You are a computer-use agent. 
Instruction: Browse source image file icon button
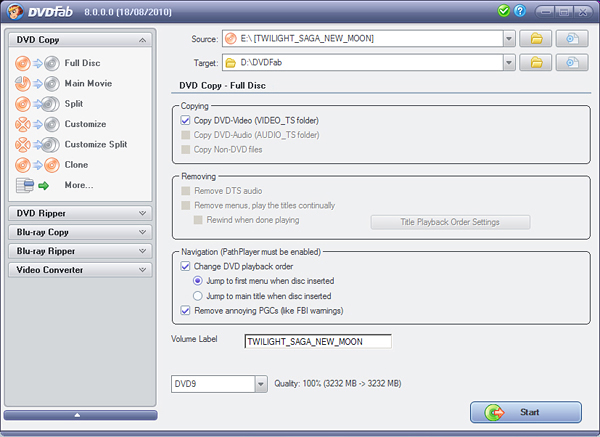[x=572, y=39]
